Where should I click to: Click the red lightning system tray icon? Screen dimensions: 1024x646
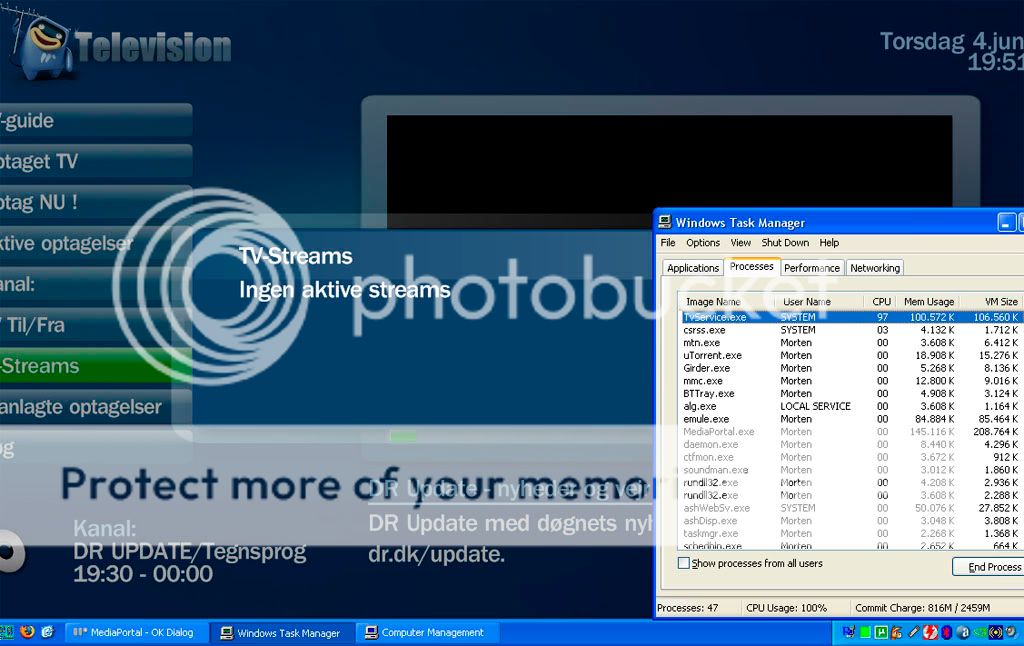pos(929,632)
